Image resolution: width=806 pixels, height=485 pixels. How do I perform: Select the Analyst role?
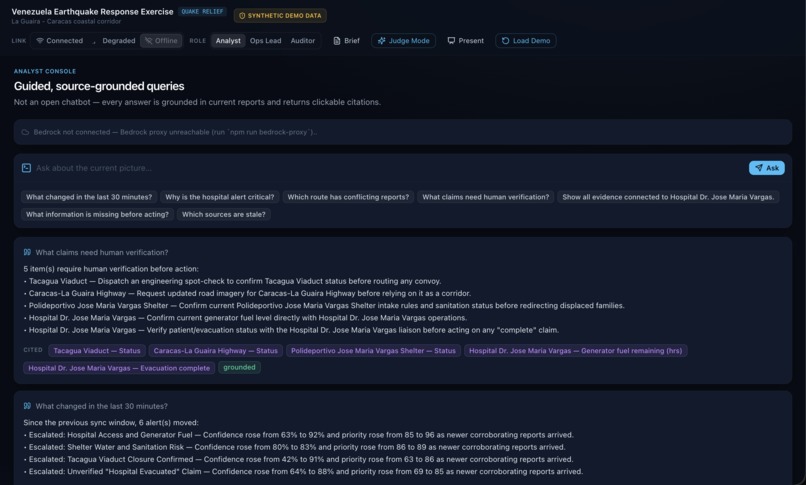(x=228, y=41)
